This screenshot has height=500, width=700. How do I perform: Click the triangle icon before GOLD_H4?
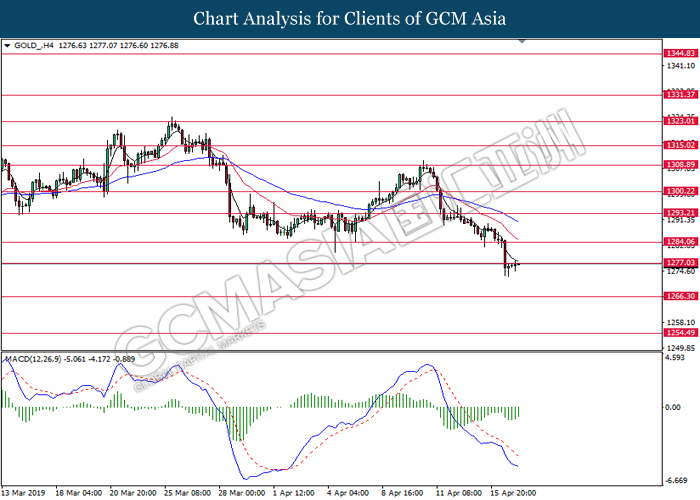click(x=8, y=45)
